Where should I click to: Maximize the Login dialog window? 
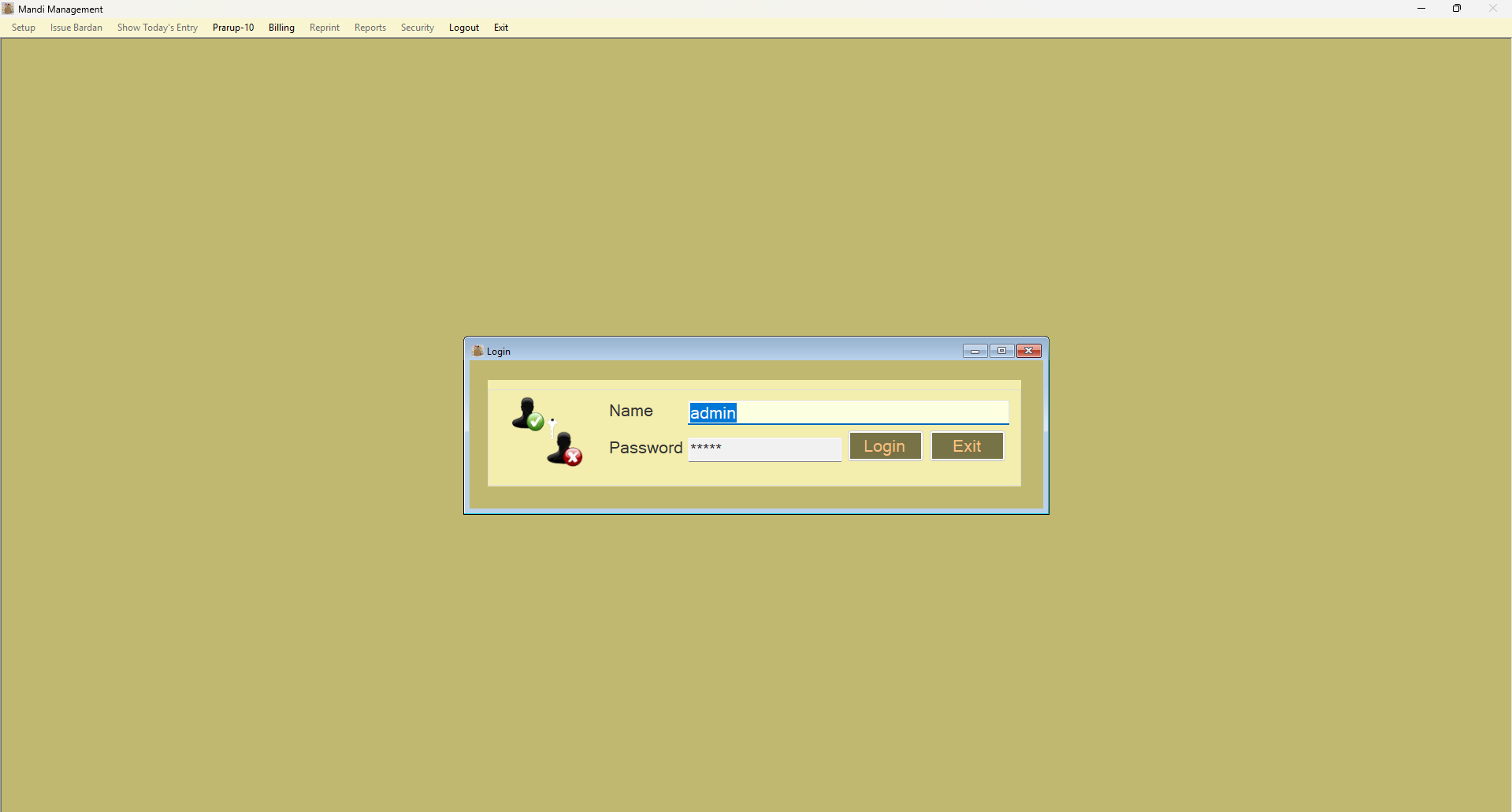(1002, 351)
